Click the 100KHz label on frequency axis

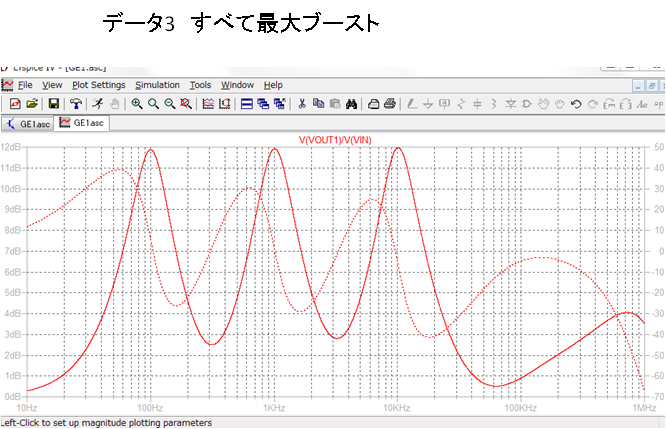coord(520,408)
